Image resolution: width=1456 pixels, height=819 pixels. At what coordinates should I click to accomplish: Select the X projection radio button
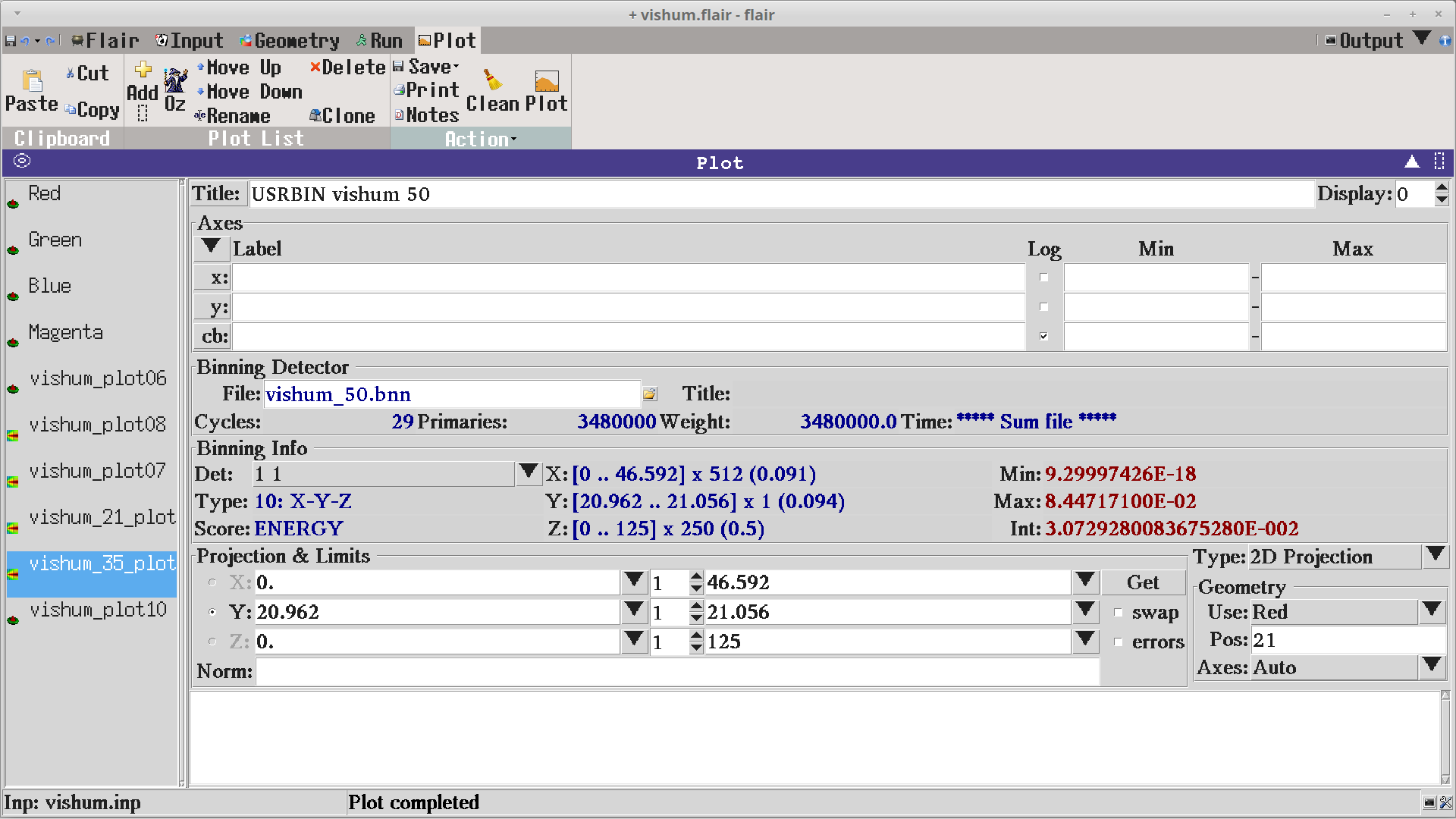coord(212,582)
